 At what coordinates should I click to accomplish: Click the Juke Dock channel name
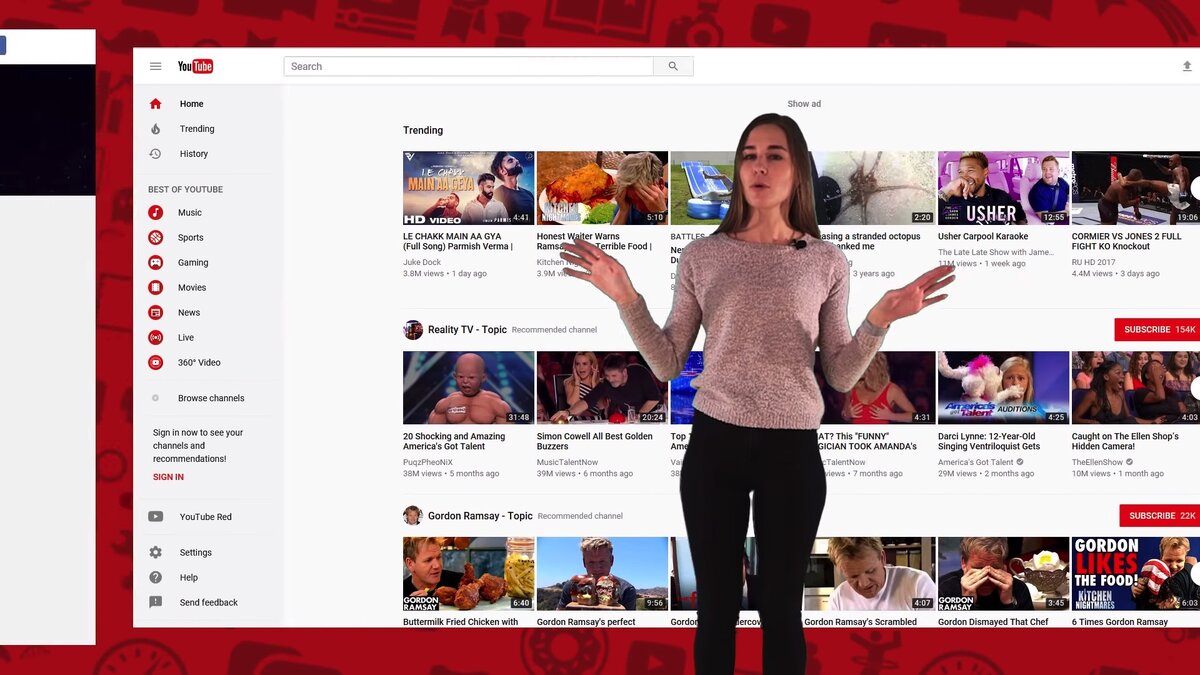click(422, 262)
